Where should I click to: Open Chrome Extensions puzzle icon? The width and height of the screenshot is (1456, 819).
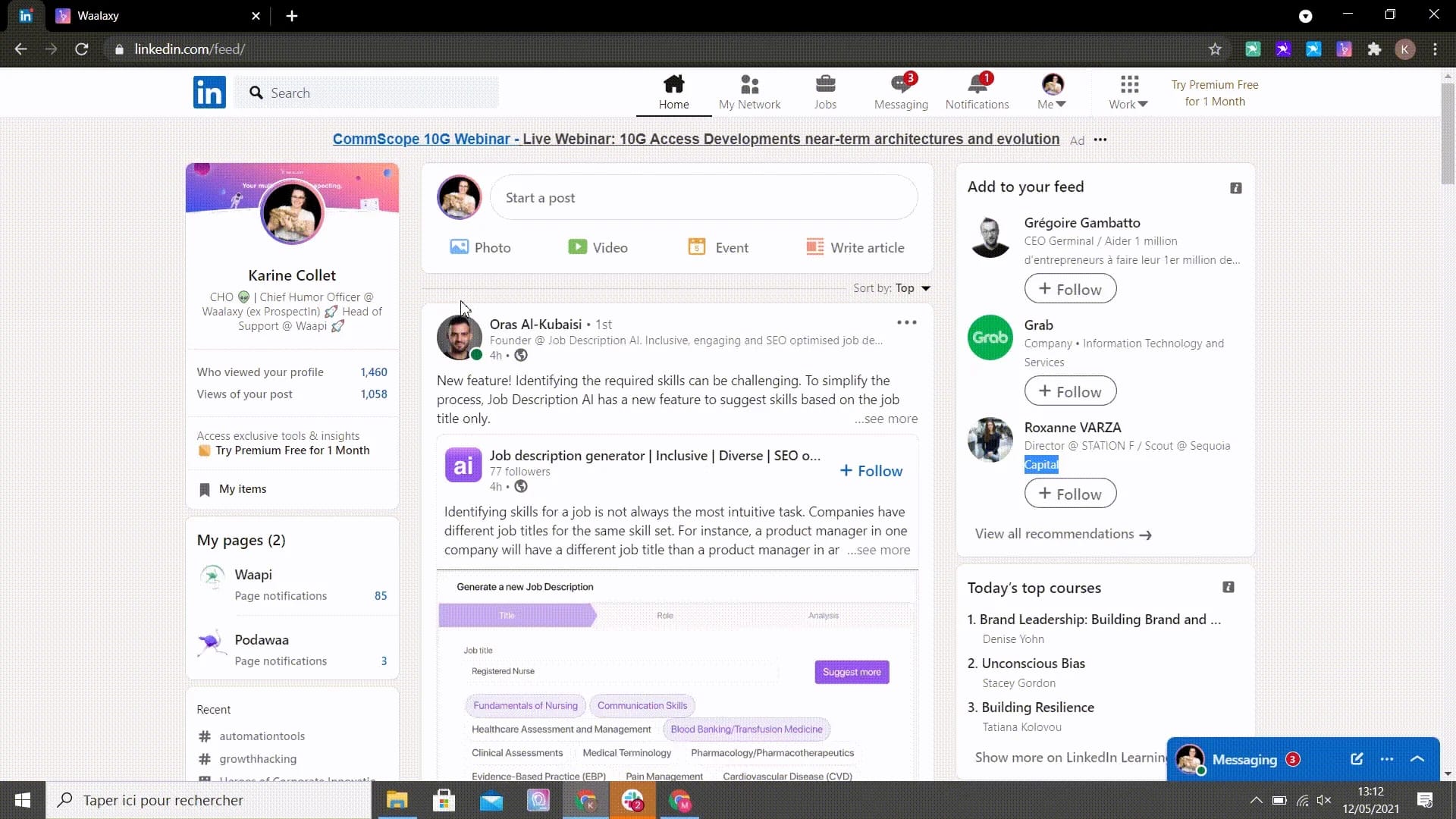(x=1374, y=49)
